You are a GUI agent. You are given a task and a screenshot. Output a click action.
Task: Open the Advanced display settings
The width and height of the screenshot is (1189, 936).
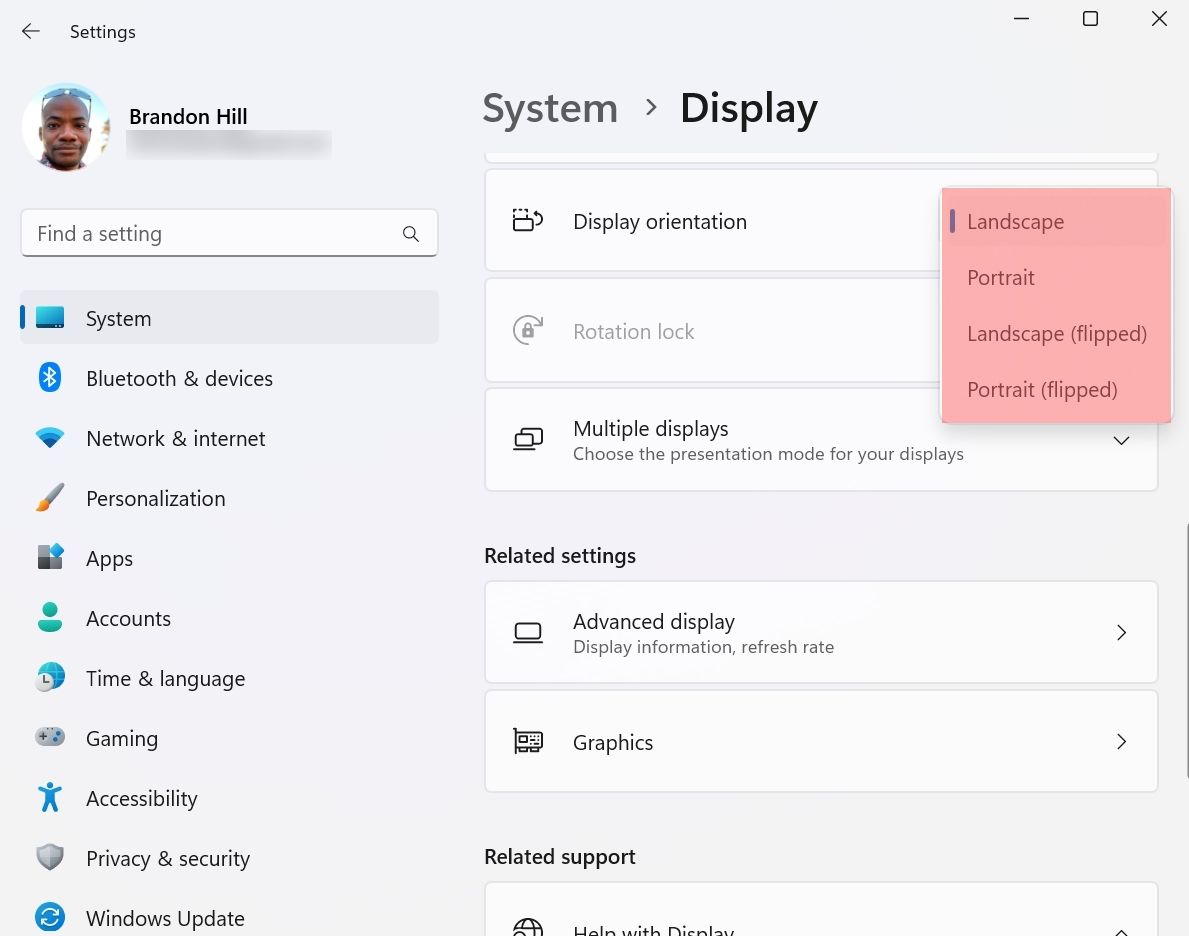(x=821, y=632)
